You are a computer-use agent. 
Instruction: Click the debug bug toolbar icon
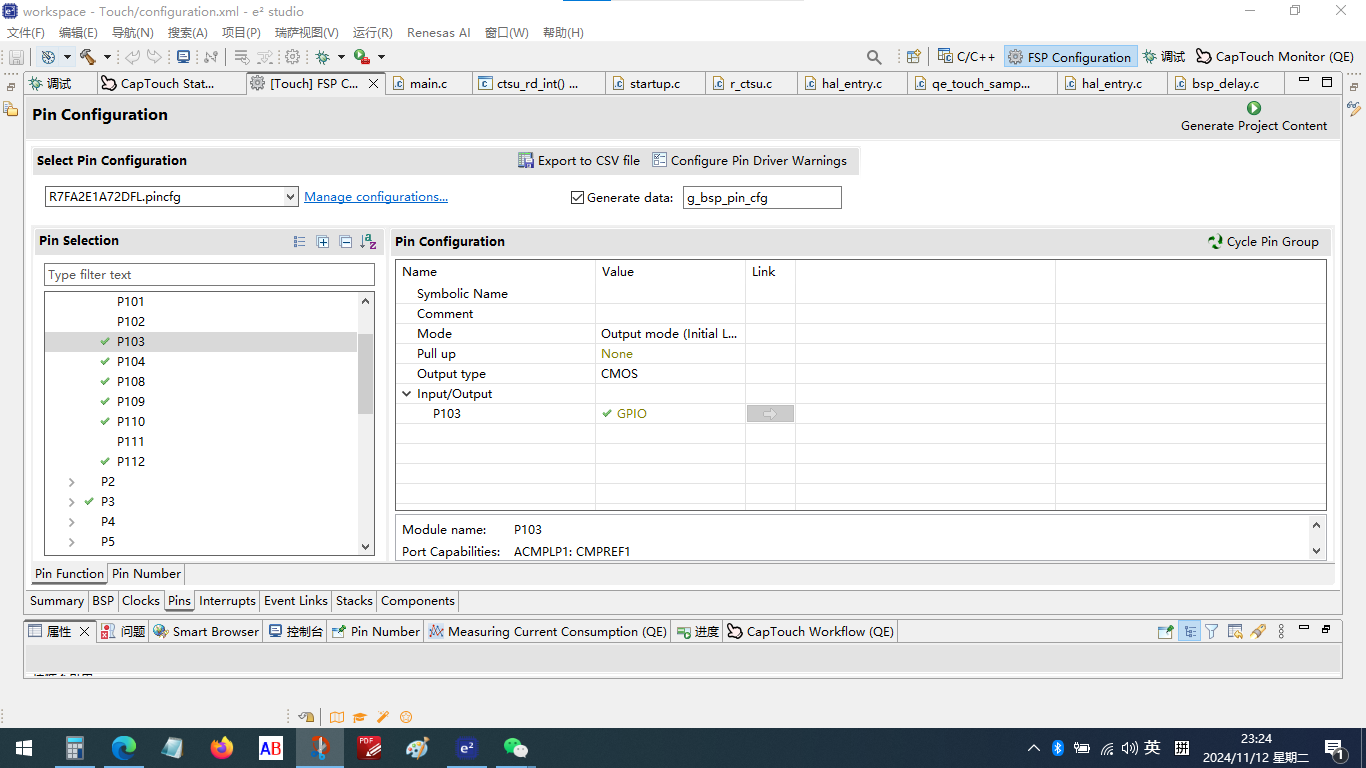pyautogui.click(x=322, y=57)
